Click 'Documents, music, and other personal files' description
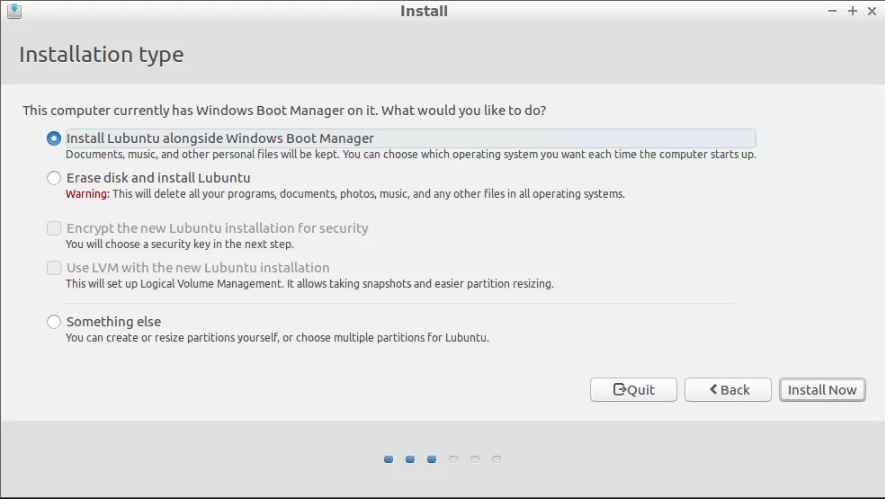885x499 pixels. [411, 154]
